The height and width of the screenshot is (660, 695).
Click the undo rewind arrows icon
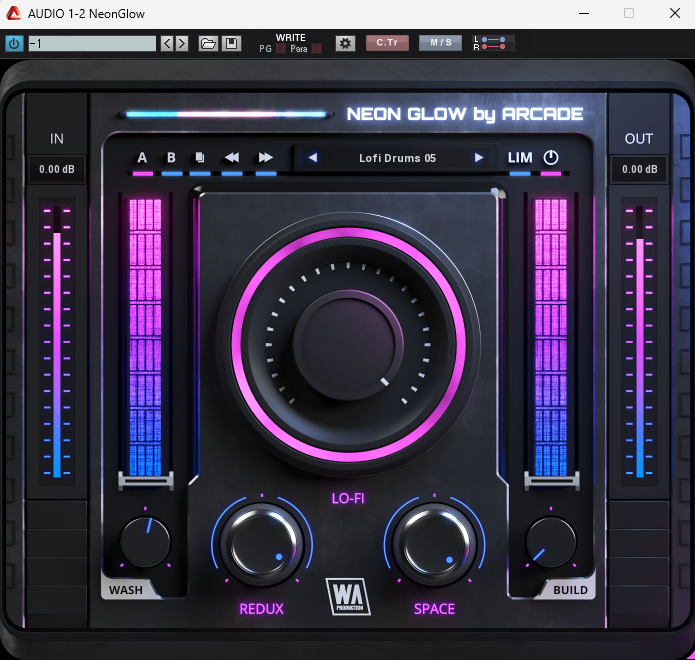[x=232, y=158]
